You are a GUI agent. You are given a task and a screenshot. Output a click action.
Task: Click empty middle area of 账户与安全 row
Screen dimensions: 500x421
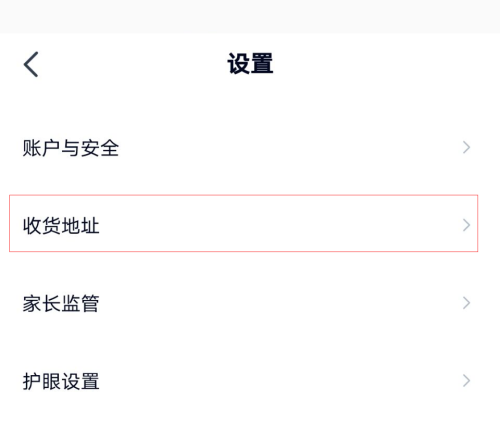(290, 148)
